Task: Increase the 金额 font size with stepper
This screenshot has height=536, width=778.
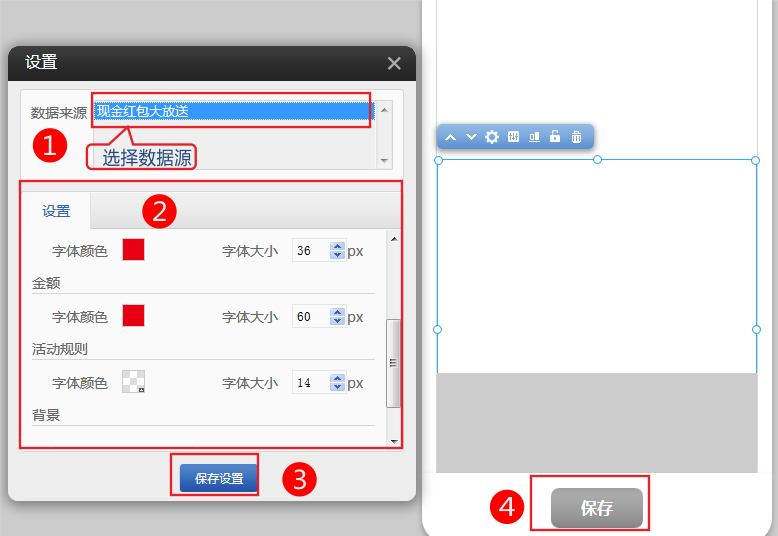Action: tap(338, 312)
